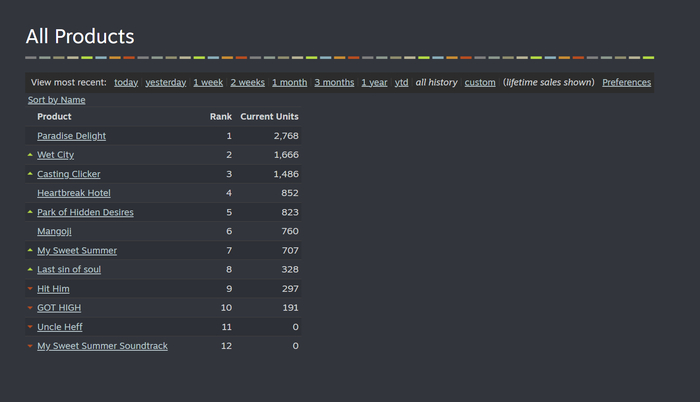700x402 pixels.
Task: Switch the time range to 1 month
Action: coord(289,82)
